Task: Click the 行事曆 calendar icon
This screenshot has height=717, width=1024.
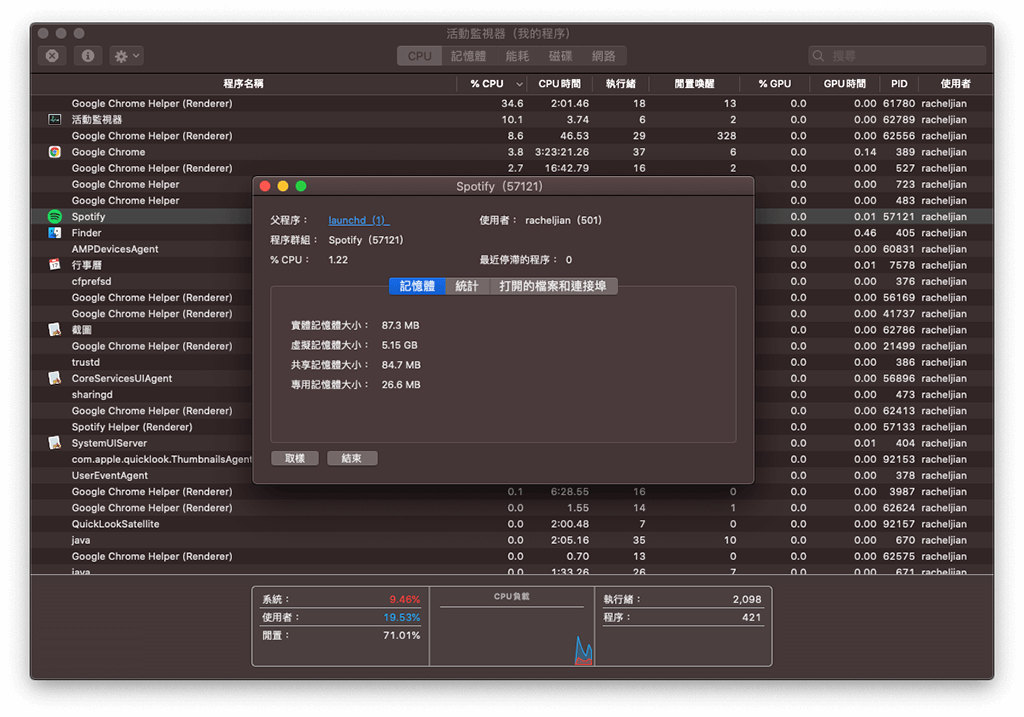Action: tap(55, 265)
